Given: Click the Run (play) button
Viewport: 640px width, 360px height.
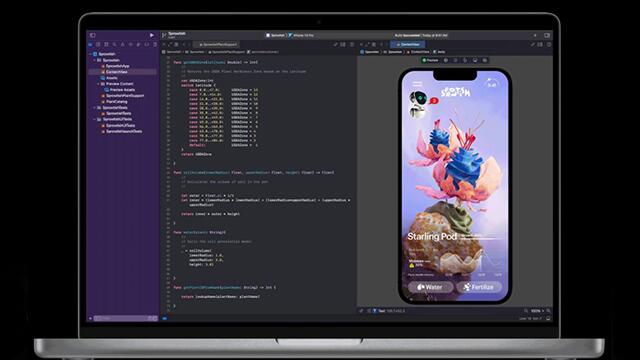Looking at the screenshot, I should (152, 36).
